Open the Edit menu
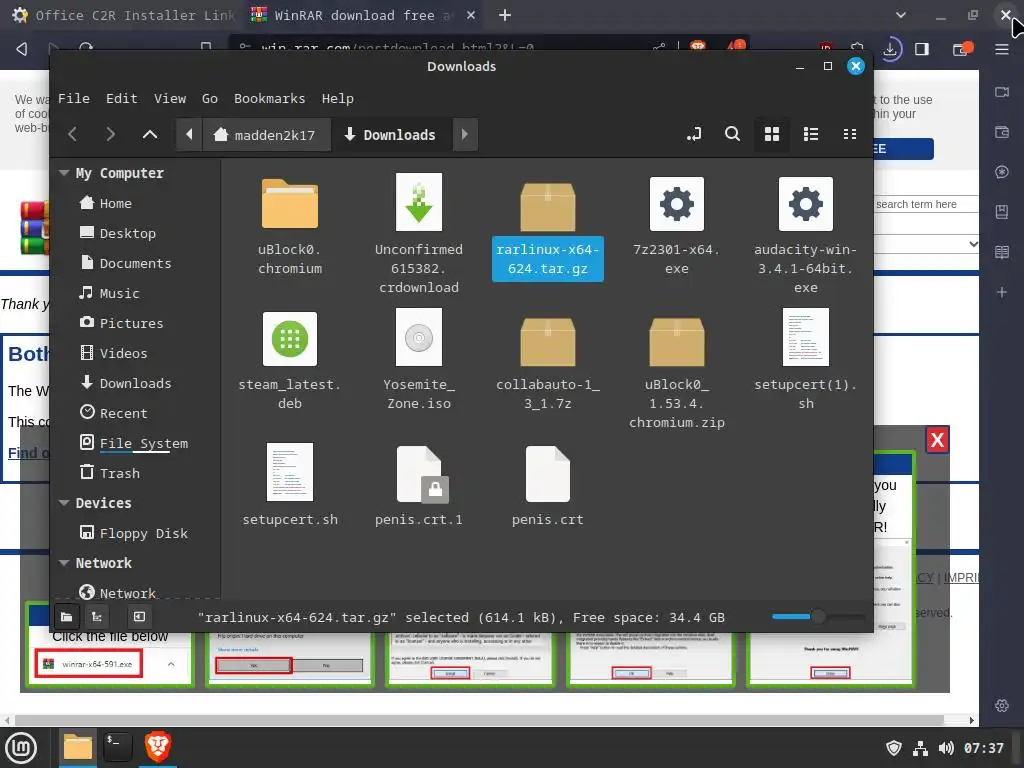The height and width of the screenshot is (768, 1024). coord(121,99)
